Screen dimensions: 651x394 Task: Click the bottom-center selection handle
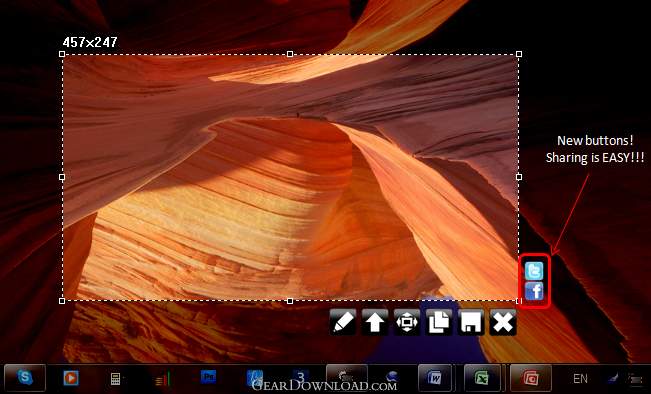point(290,301)
